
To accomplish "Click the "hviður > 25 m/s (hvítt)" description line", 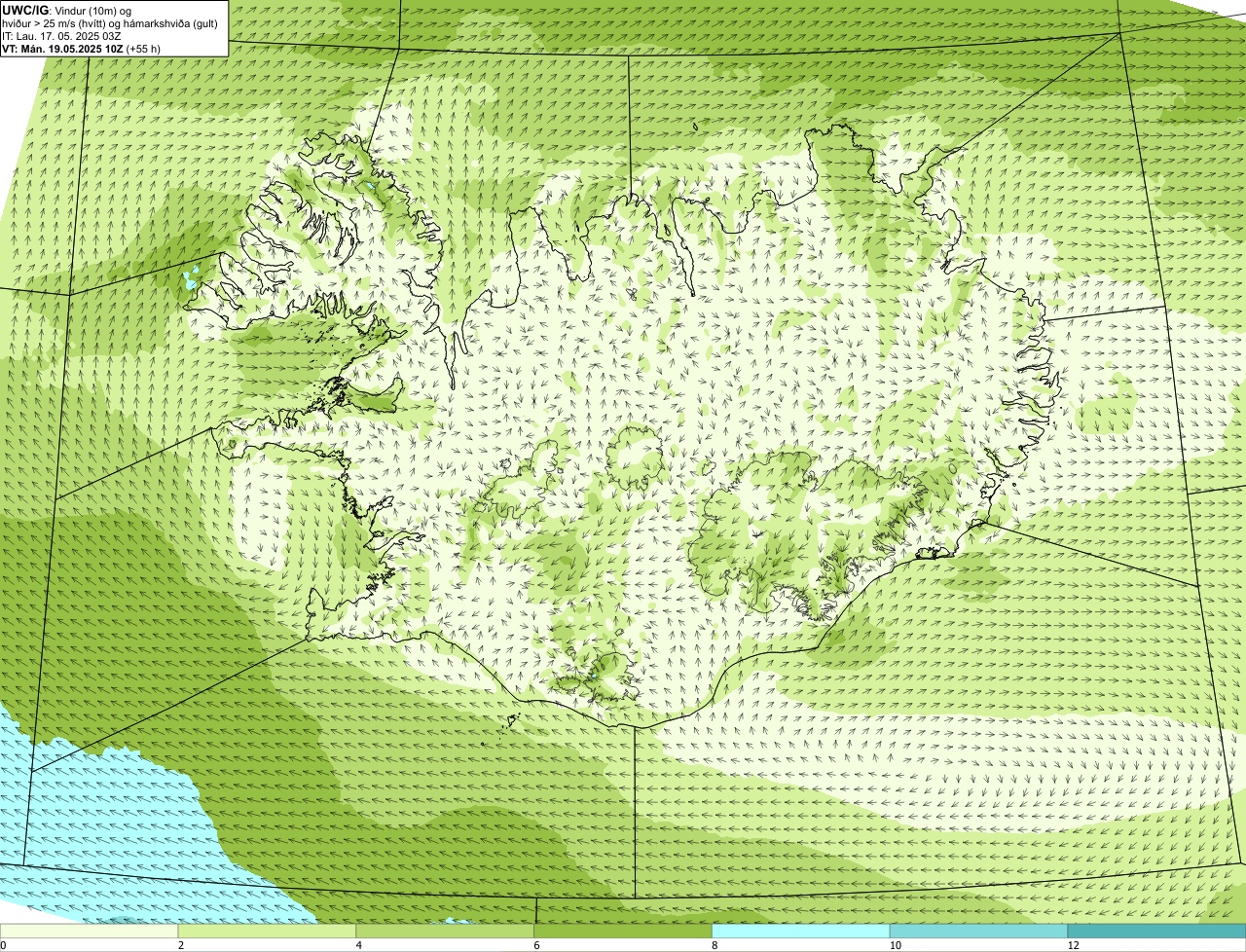I will (x=110, y=23).
